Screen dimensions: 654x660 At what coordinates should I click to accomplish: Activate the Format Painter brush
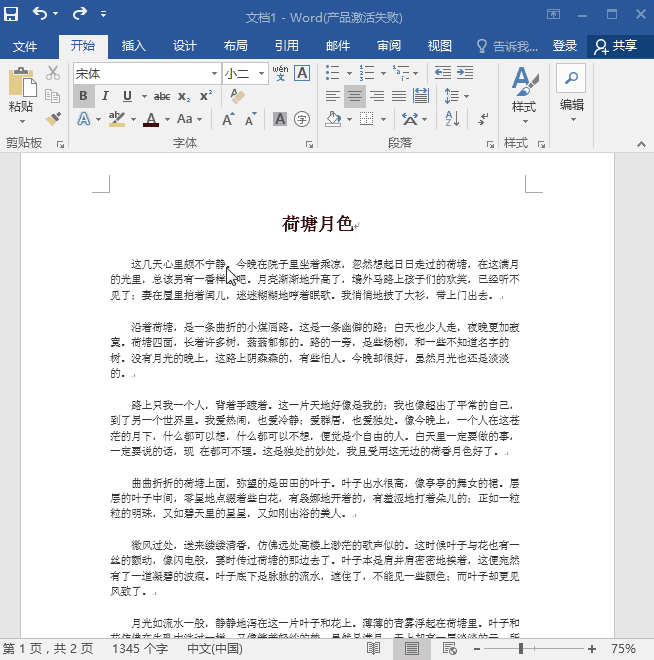(x=53, y=119)
